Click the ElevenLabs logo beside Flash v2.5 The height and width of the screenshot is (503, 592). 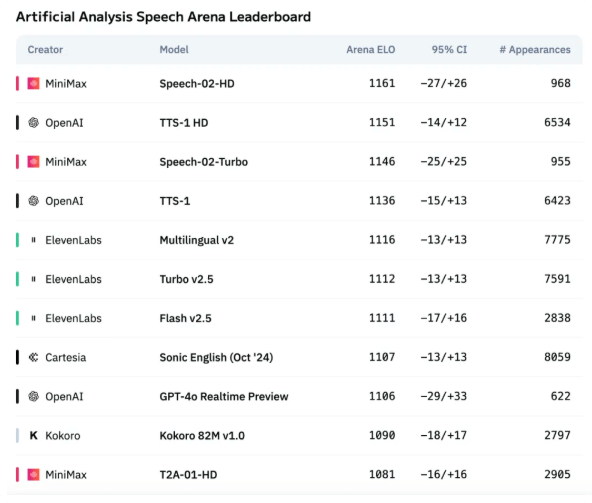click(x=33, y=318)
